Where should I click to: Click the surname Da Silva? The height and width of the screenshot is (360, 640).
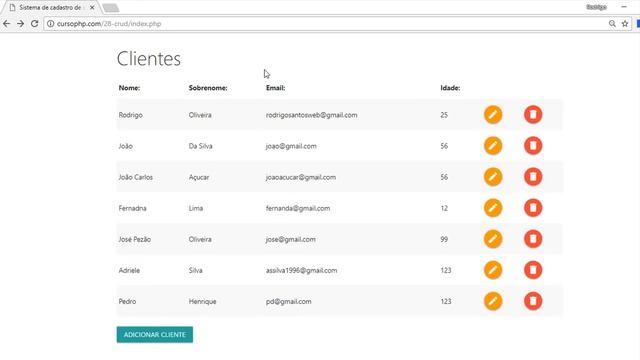pyautogui.click(x=200, y=146)
